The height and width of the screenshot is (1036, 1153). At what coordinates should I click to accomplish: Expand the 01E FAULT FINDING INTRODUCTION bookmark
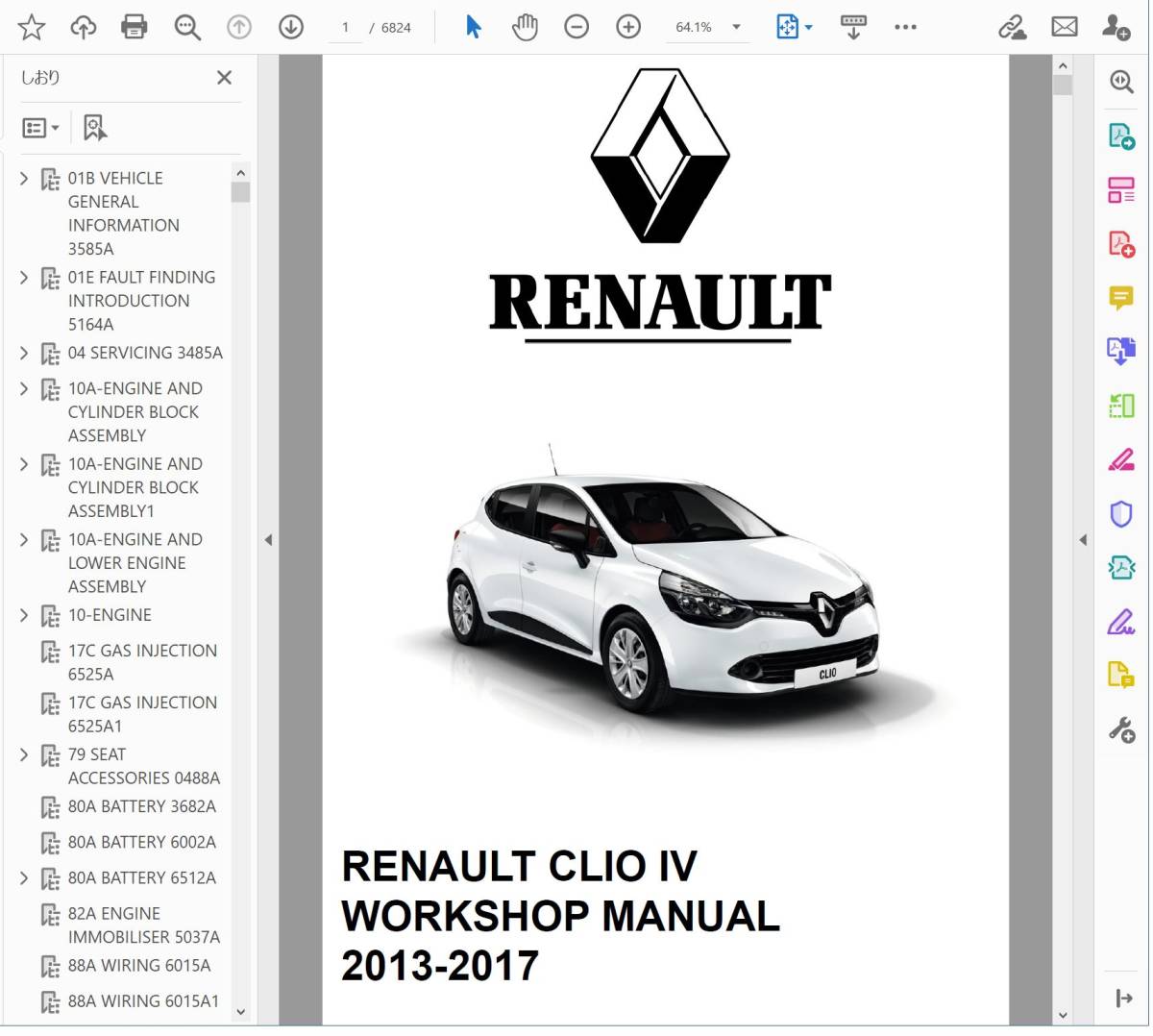point(24,277)
